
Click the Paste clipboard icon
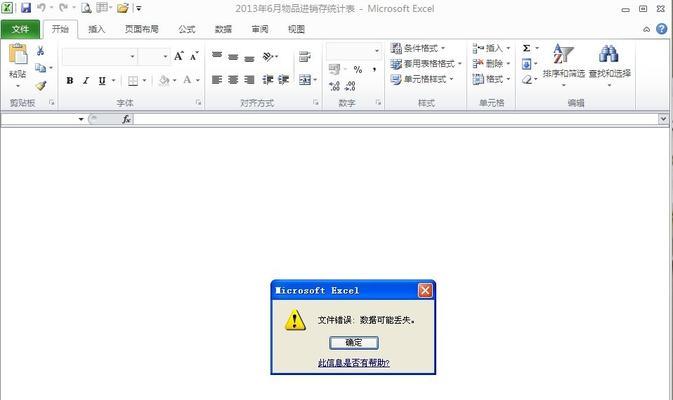coord(18,55)
